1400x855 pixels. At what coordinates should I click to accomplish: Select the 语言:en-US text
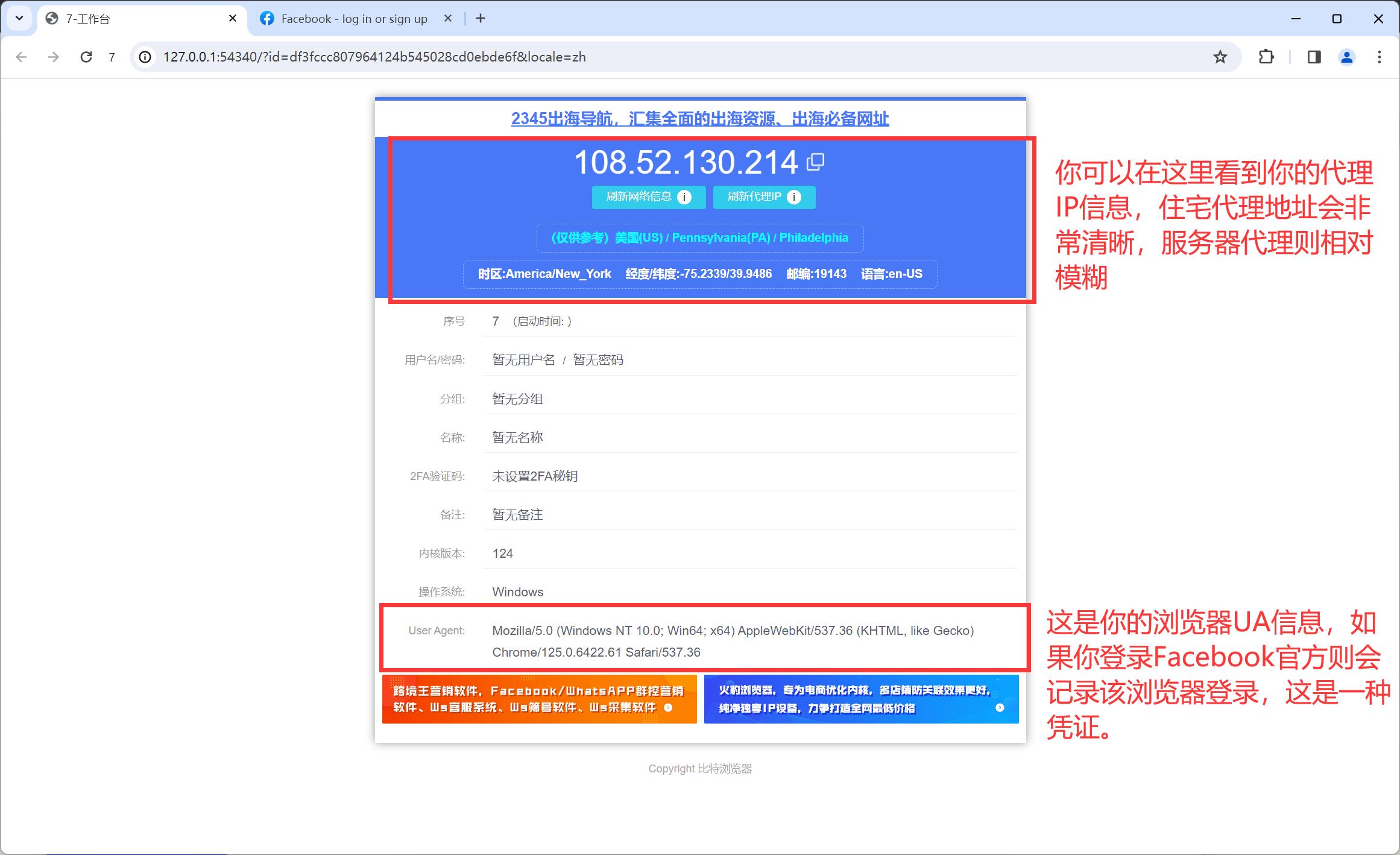point(892,274)
